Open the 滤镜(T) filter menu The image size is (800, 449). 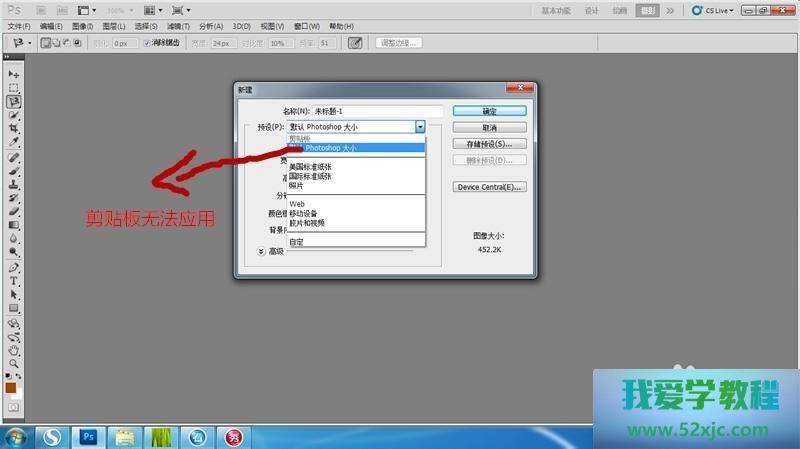pyautogui.click(x=179, y=26)
